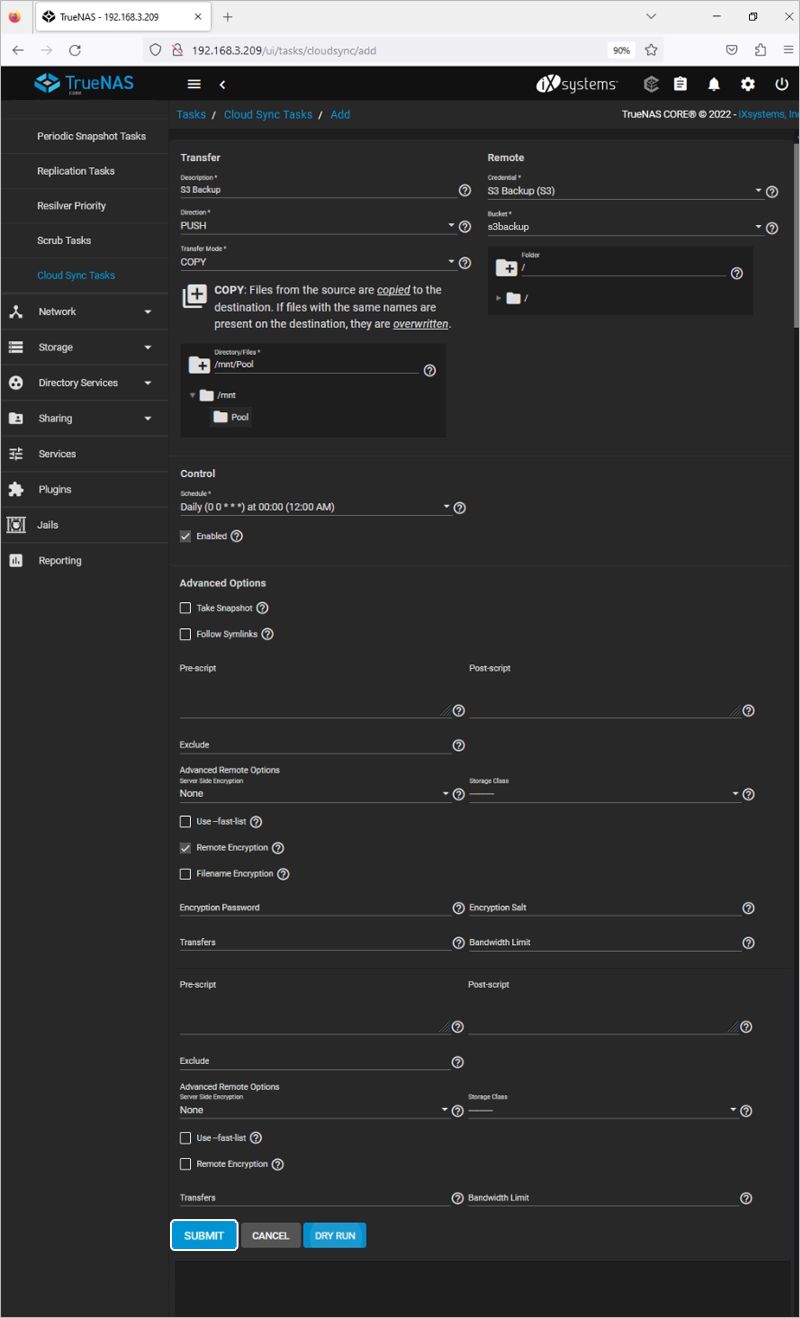The width and height of the screenshot is (800, 1318).
Task: Click the DRY RUN button
Action: (x=335, y=1236)
